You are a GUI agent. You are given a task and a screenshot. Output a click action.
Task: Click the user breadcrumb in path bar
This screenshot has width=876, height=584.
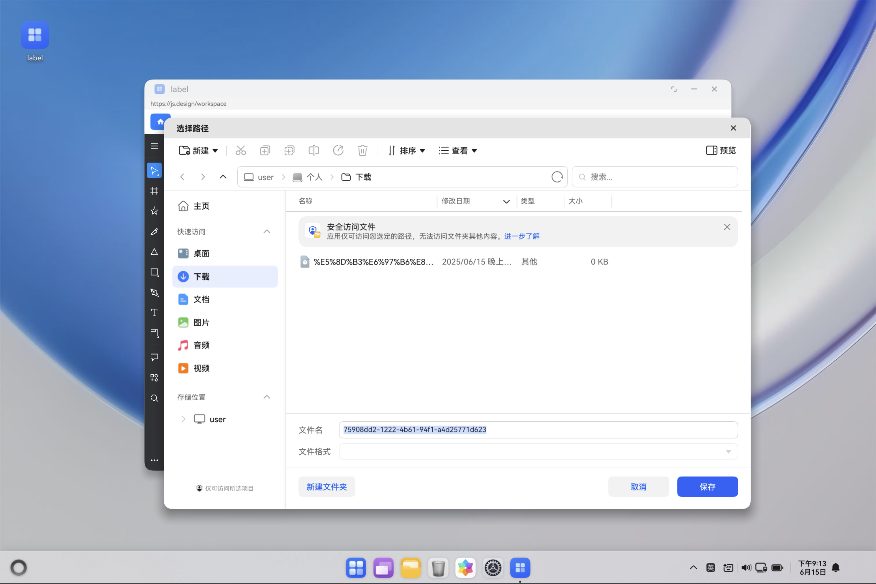(x=259, y=177)
